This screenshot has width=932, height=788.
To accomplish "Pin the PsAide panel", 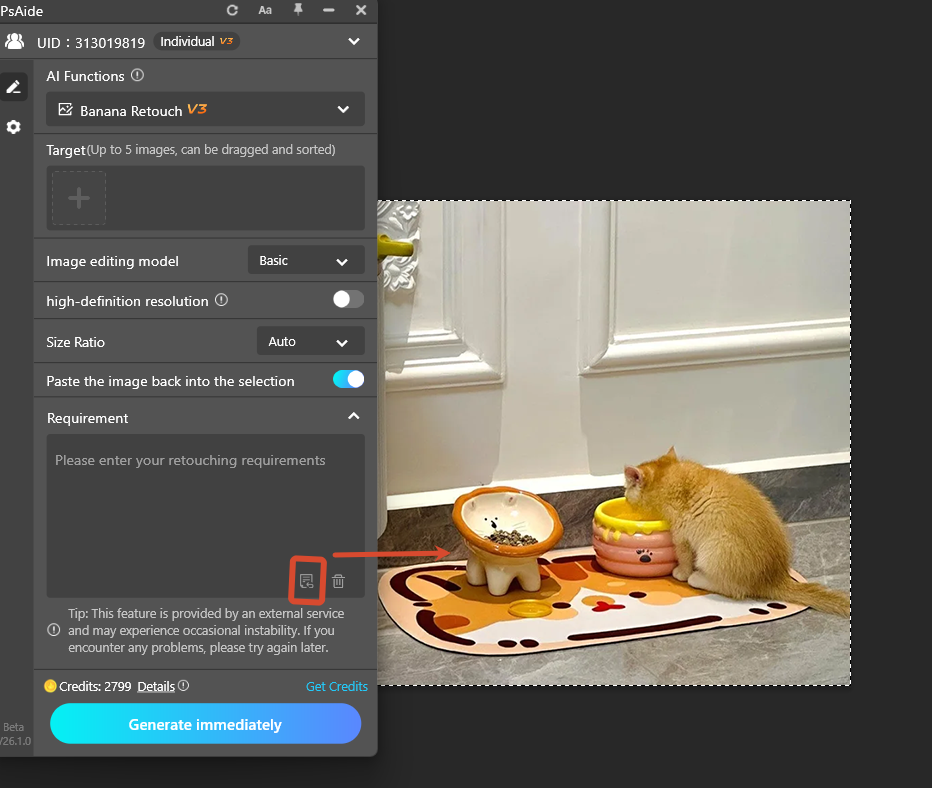I will 296,10.
